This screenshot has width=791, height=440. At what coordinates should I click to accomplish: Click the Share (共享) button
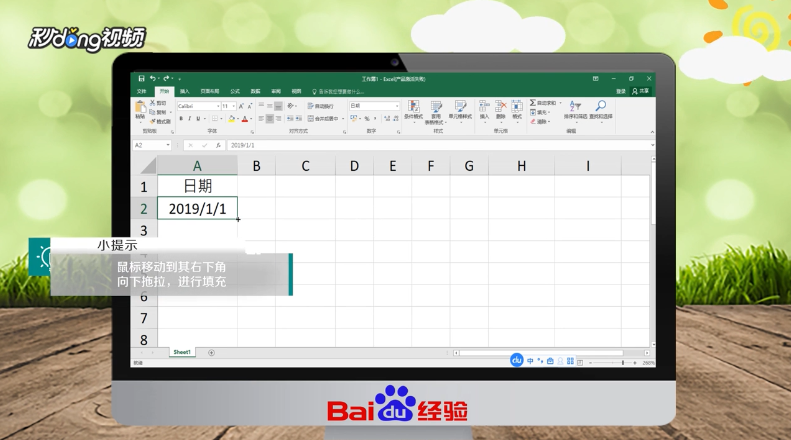(641, 91)
